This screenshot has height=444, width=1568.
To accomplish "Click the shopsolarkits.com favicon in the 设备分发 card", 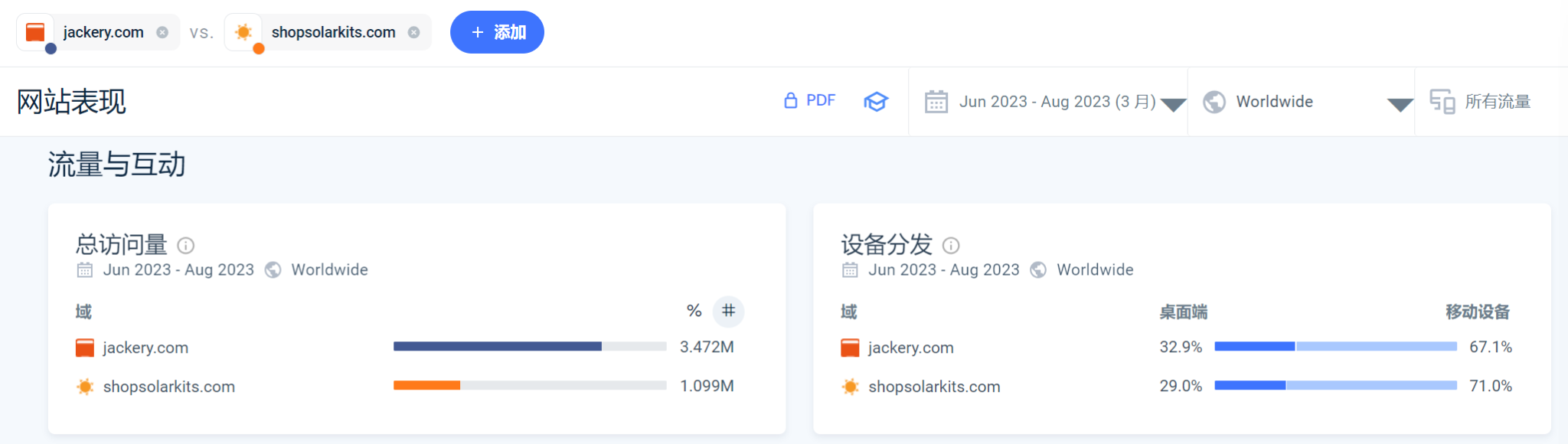I will [x=850, y=387].
